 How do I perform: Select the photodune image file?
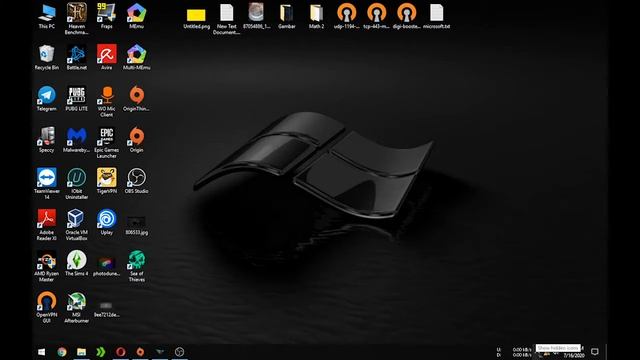pos(107,266)
